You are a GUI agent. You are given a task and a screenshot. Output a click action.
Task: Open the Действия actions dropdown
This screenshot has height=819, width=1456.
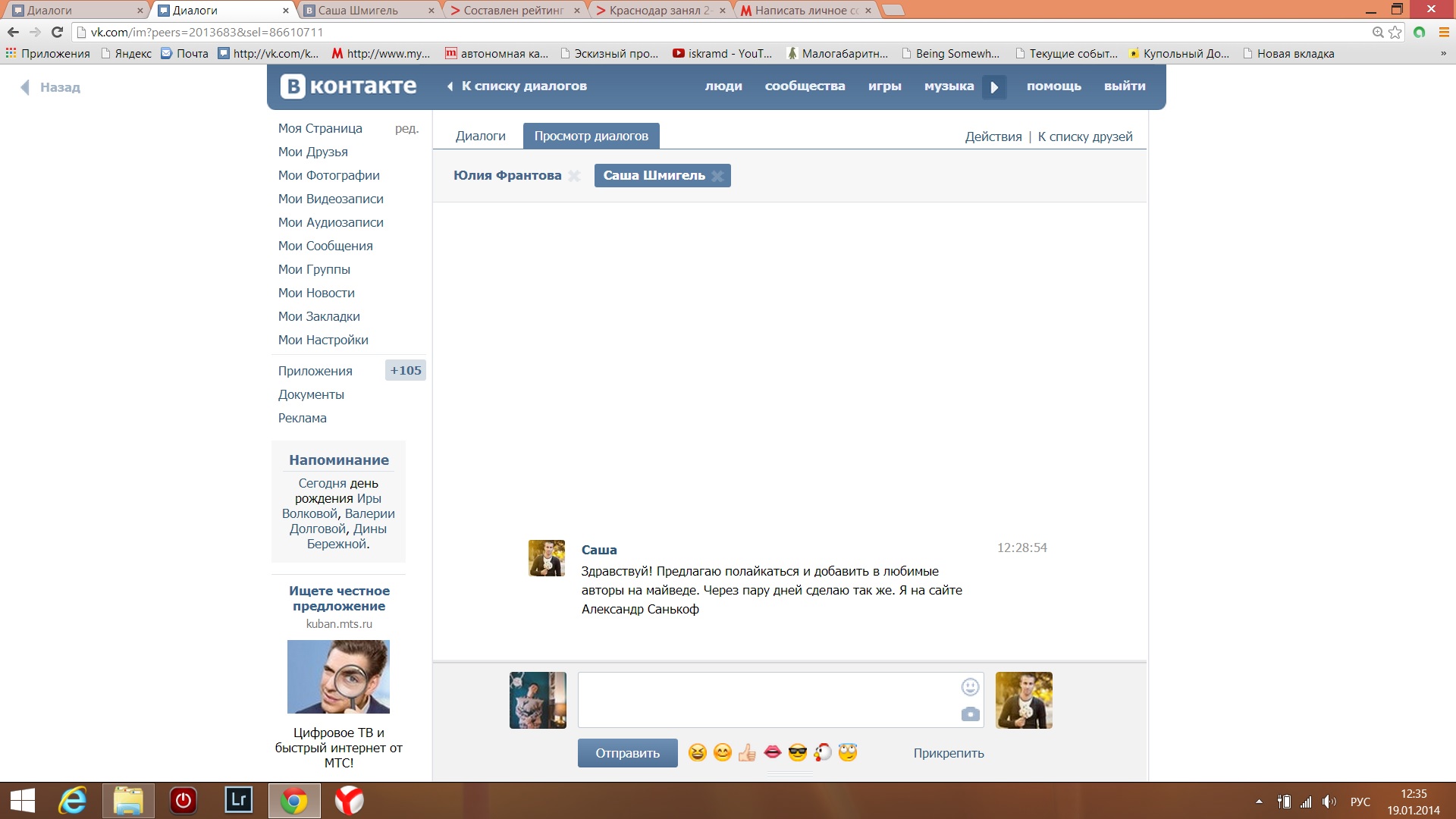(993, 136)
